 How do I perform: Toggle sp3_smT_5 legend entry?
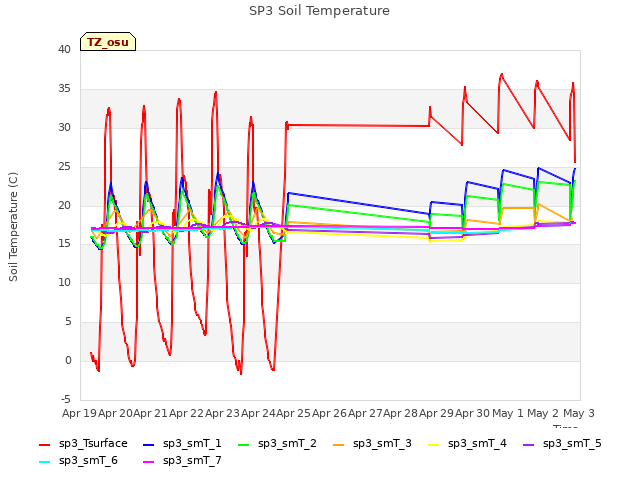(562, 444)
